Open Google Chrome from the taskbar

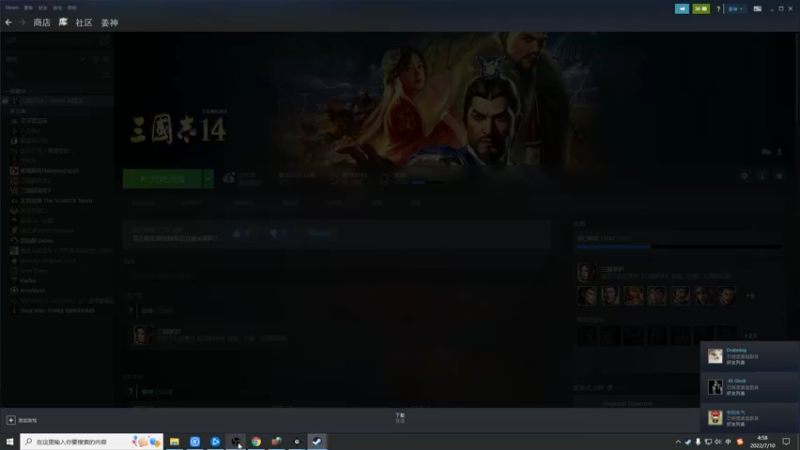click(256, 441)
